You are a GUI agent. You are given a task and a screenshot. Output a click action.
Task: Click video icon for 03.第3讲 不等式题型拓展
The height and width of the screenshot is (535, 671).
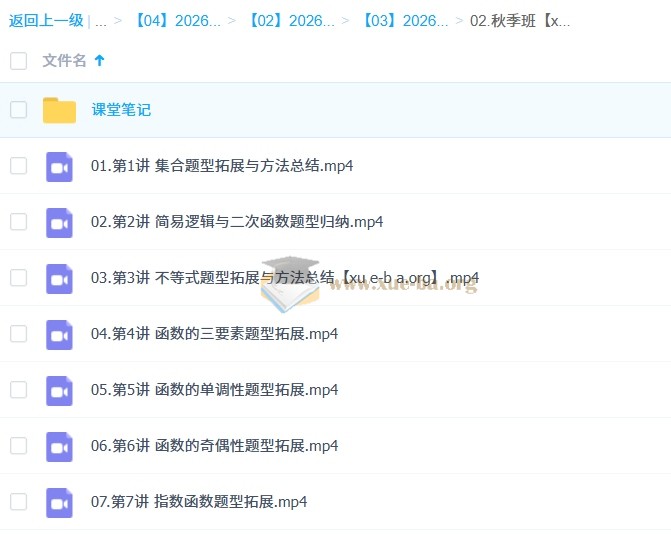(59, 278)
